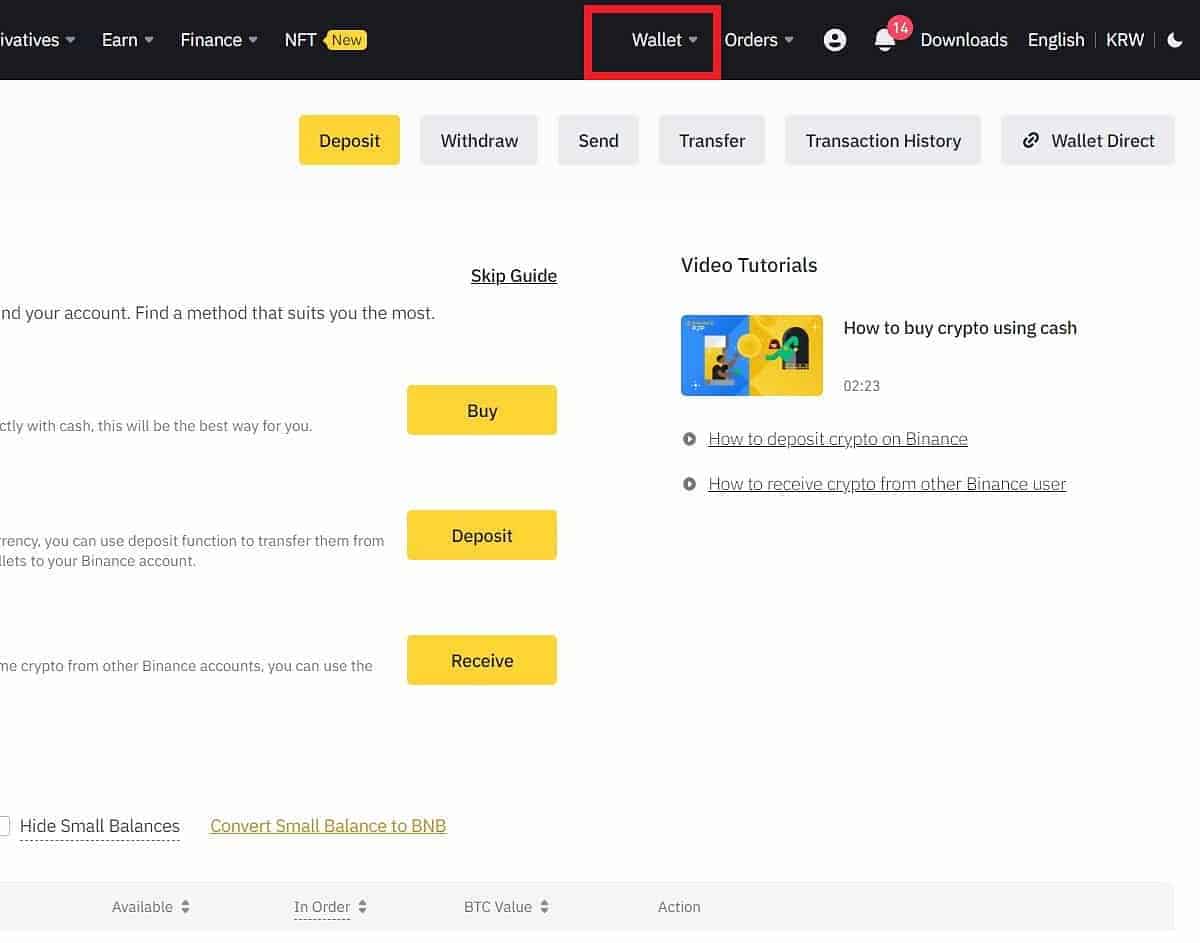
Task: Sort by BTC Value column arrows
Action: click(544, 907)
